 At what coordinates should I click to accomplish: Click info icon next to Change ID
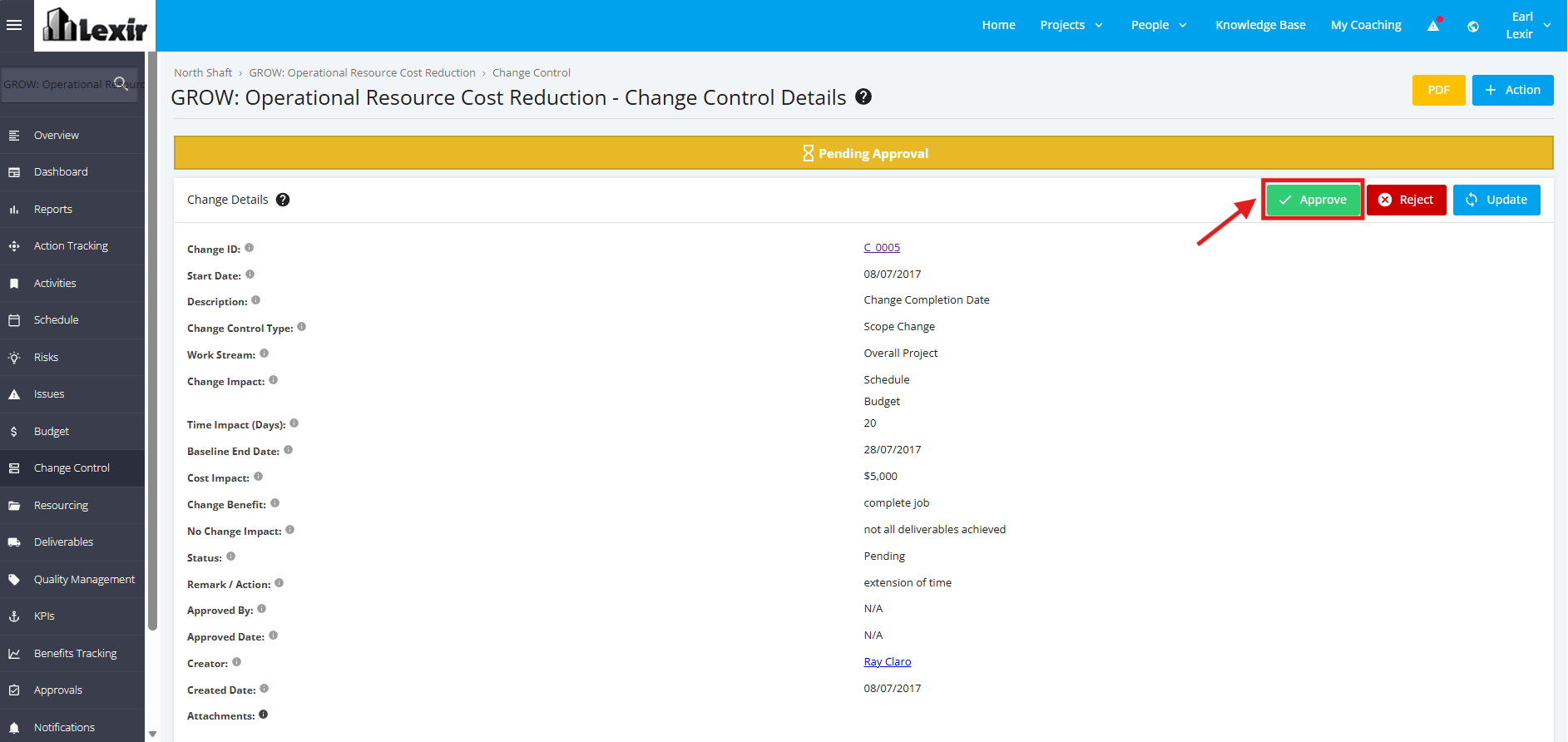pyautogui.click(x=249, y=248)
